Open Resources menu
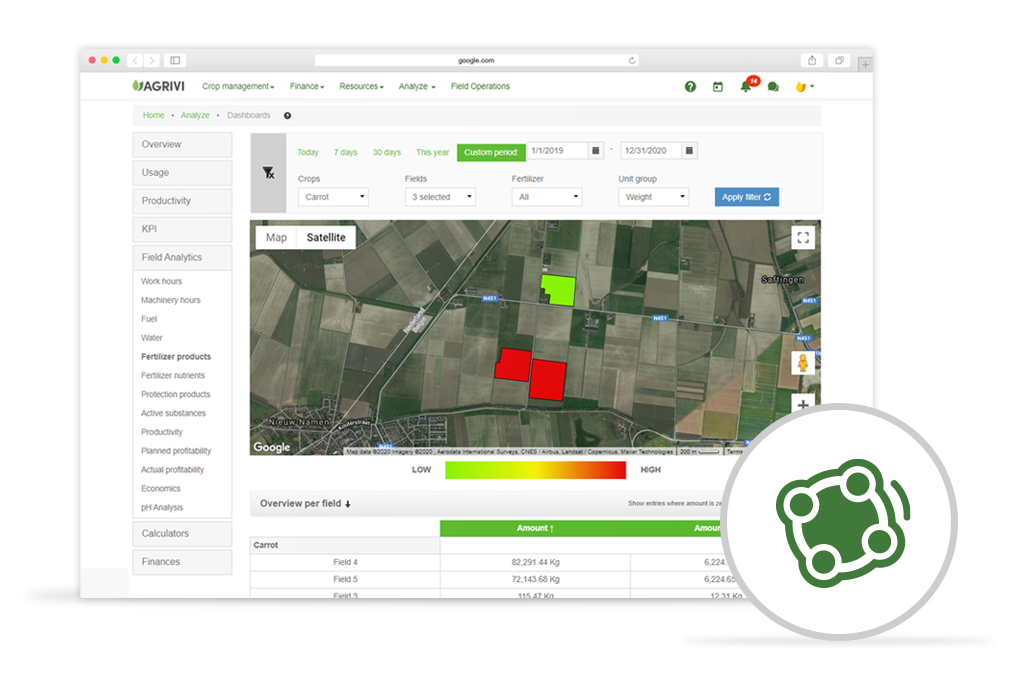This screenshot has width=1032, height=700. tap(361, 86)
